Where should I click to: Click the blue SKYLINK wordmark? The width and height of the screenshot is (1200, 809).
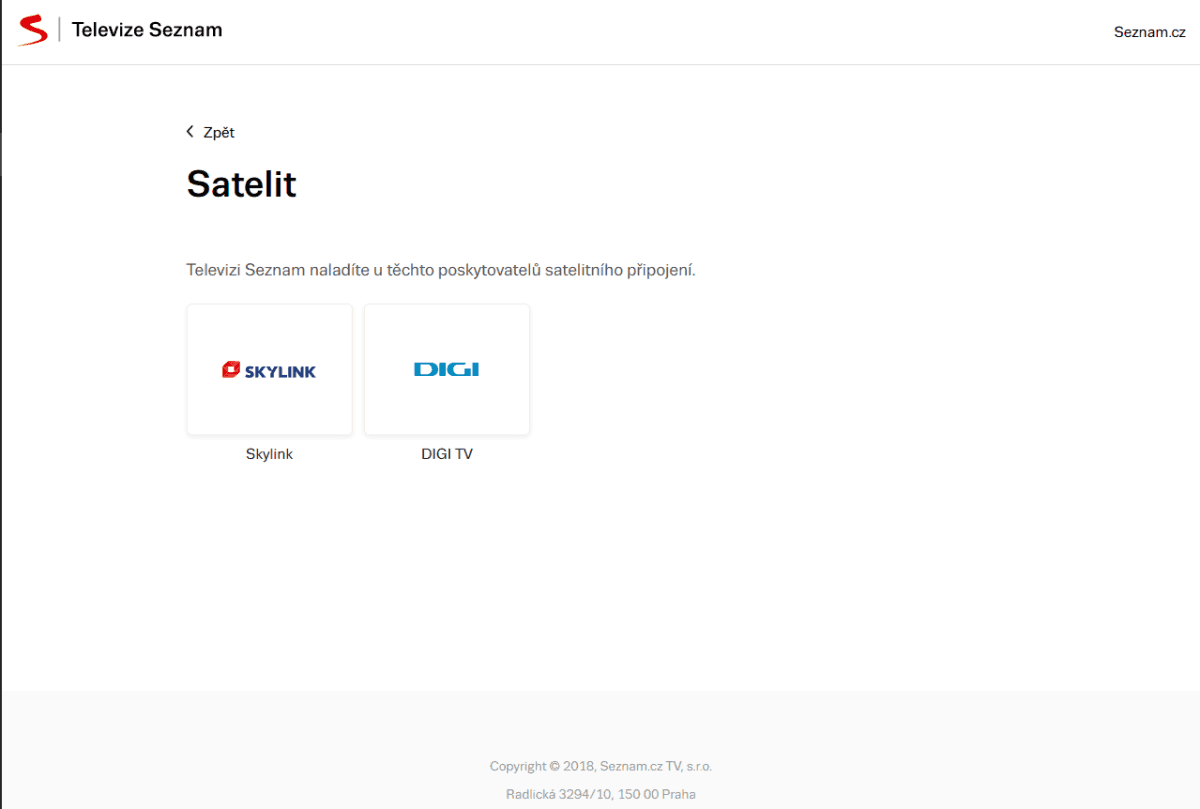(278, 371)
